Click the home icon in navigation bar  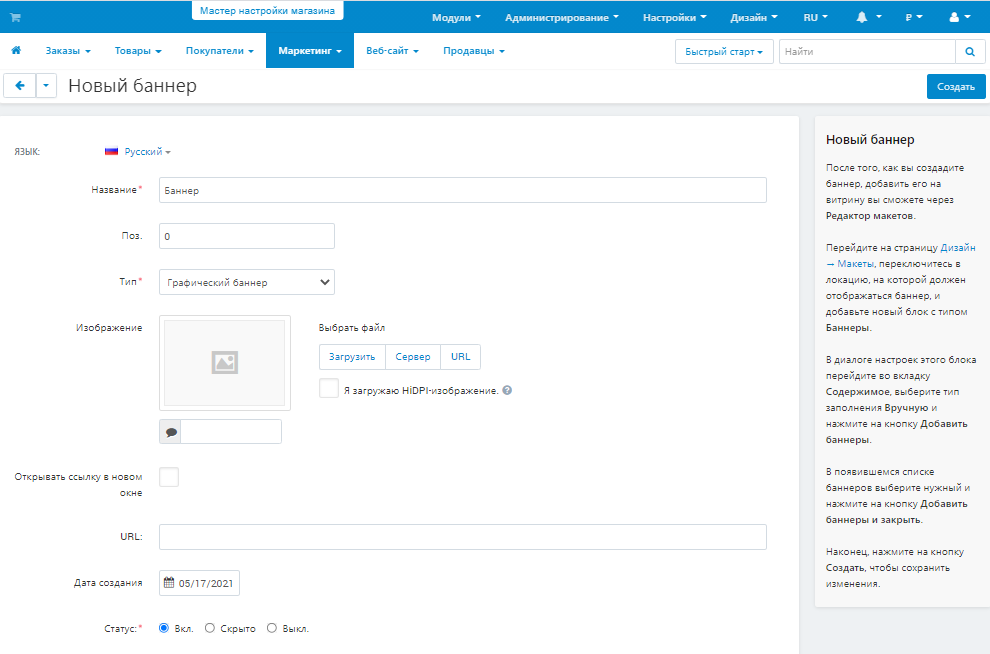click(x=16, y=50)
